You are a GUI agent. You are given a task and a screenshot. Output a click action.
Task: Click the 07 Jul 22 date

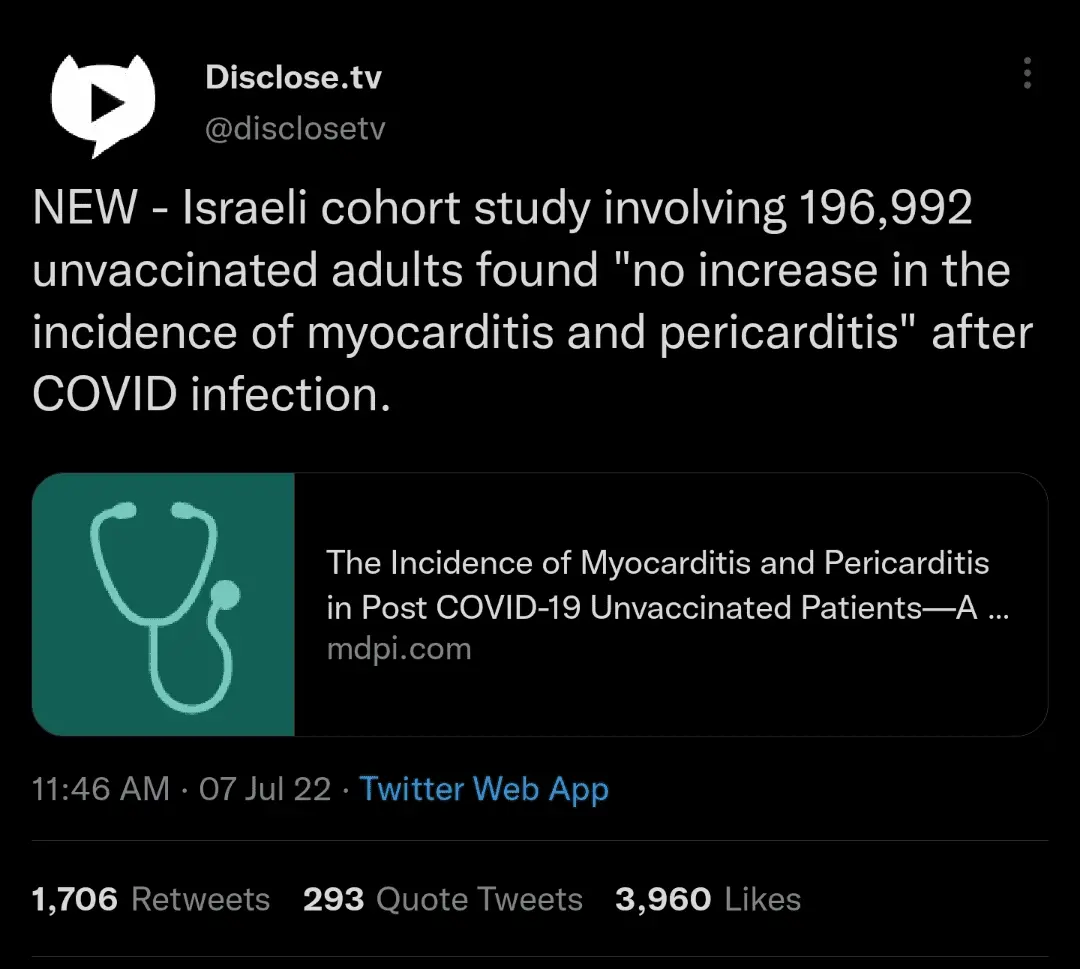click(265, 789)
